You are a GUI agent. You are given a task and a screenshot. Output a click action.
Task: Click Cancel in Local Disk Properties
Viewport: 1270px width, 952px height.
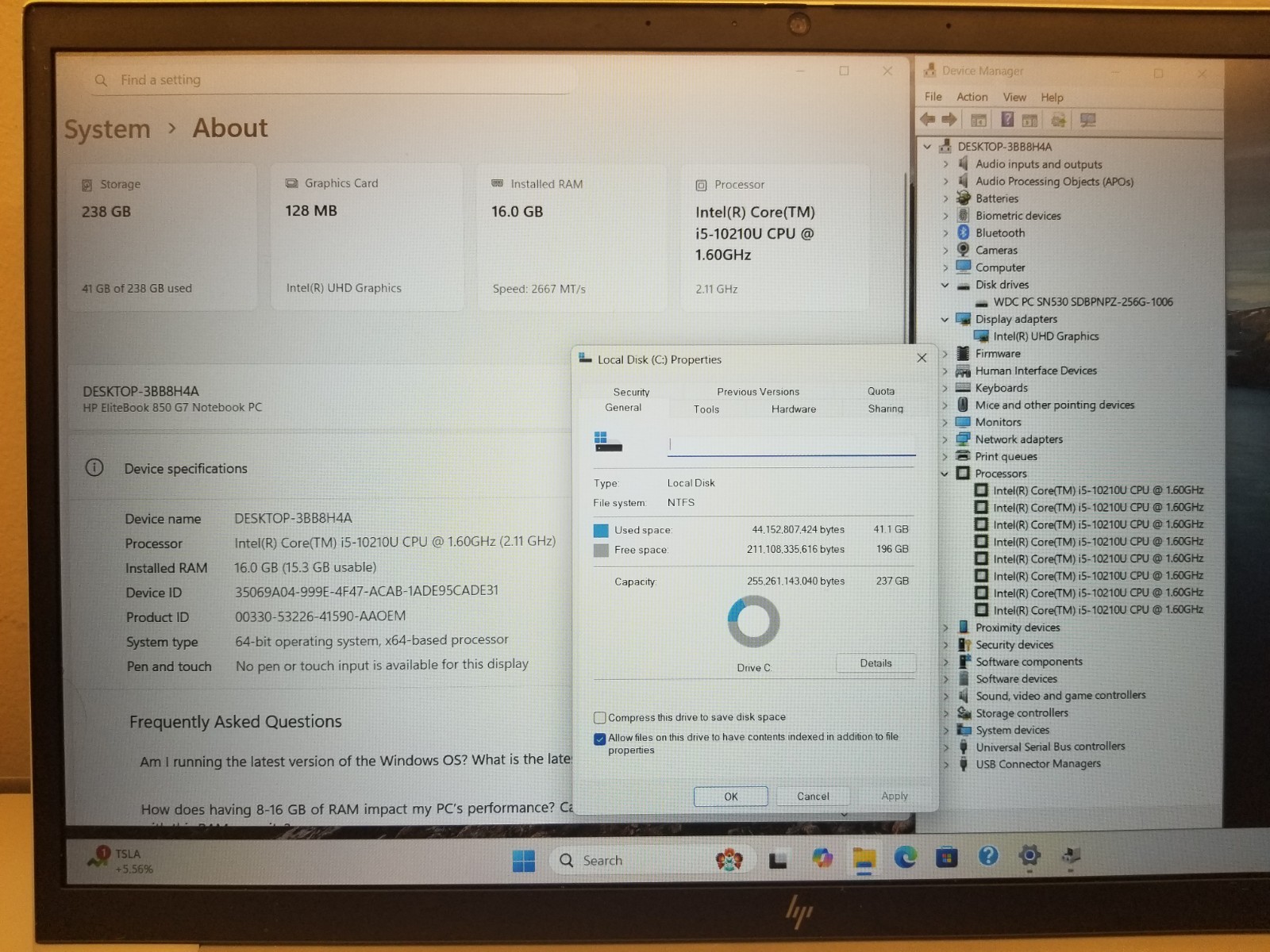tap(813, 797)
